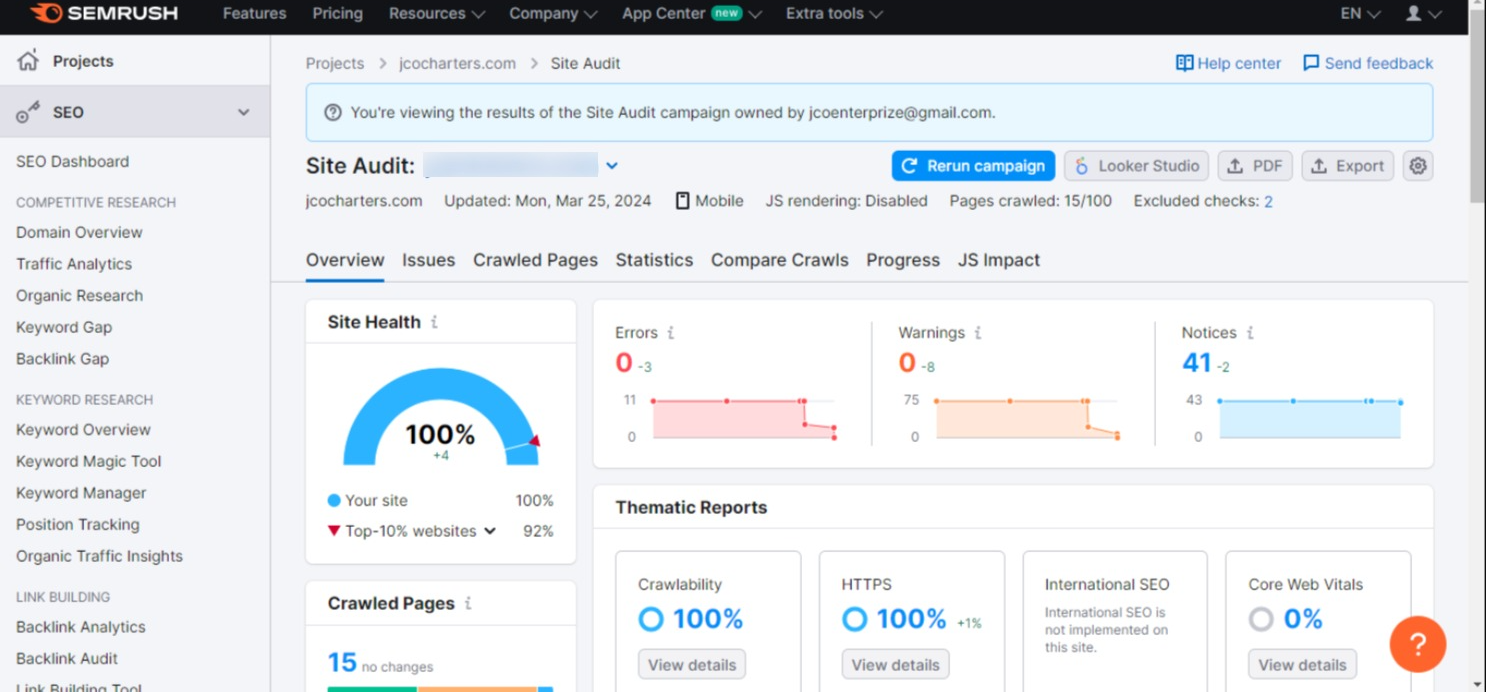The height and width of the screenshot is (694, 1486).
Task: Open the orange help question bubble
Action: [x=1418, y=644]
